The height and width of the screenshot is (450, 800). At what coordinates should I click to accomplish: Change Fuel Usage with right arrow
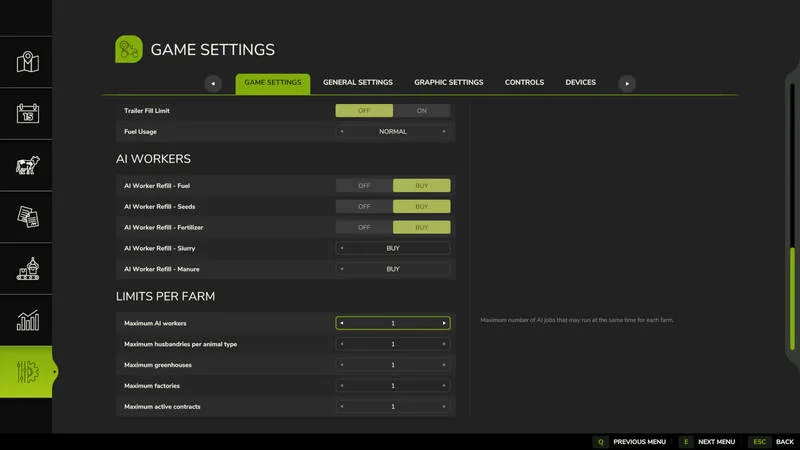(x=444, y=132)
